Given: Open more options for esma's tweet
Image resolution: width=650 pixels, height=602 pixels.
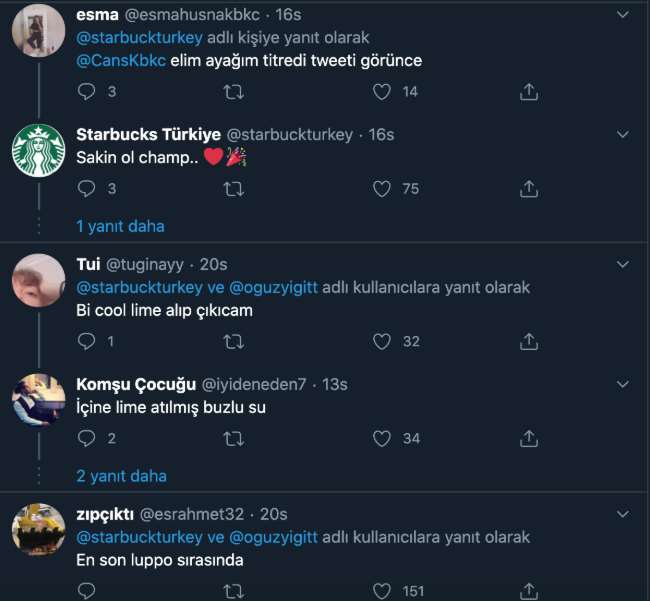Looking at the screenshot, I should 622,16.
